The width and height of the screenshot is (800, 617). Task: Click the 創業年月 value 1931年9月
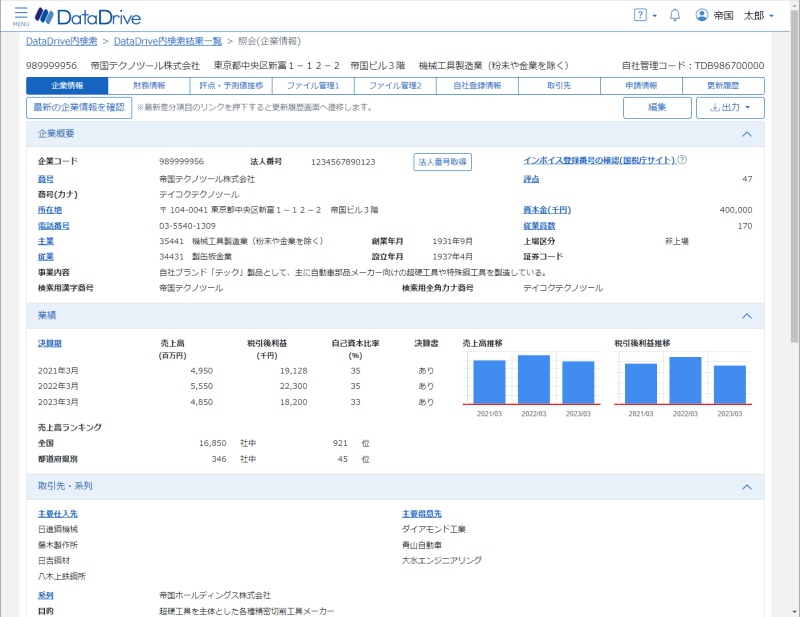click(x=452, y=241)
